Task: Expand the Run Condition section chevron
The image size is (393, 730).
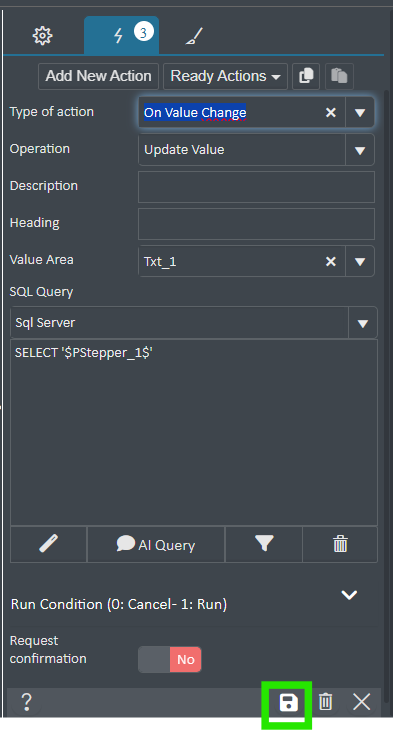Action: pos(349,595)
